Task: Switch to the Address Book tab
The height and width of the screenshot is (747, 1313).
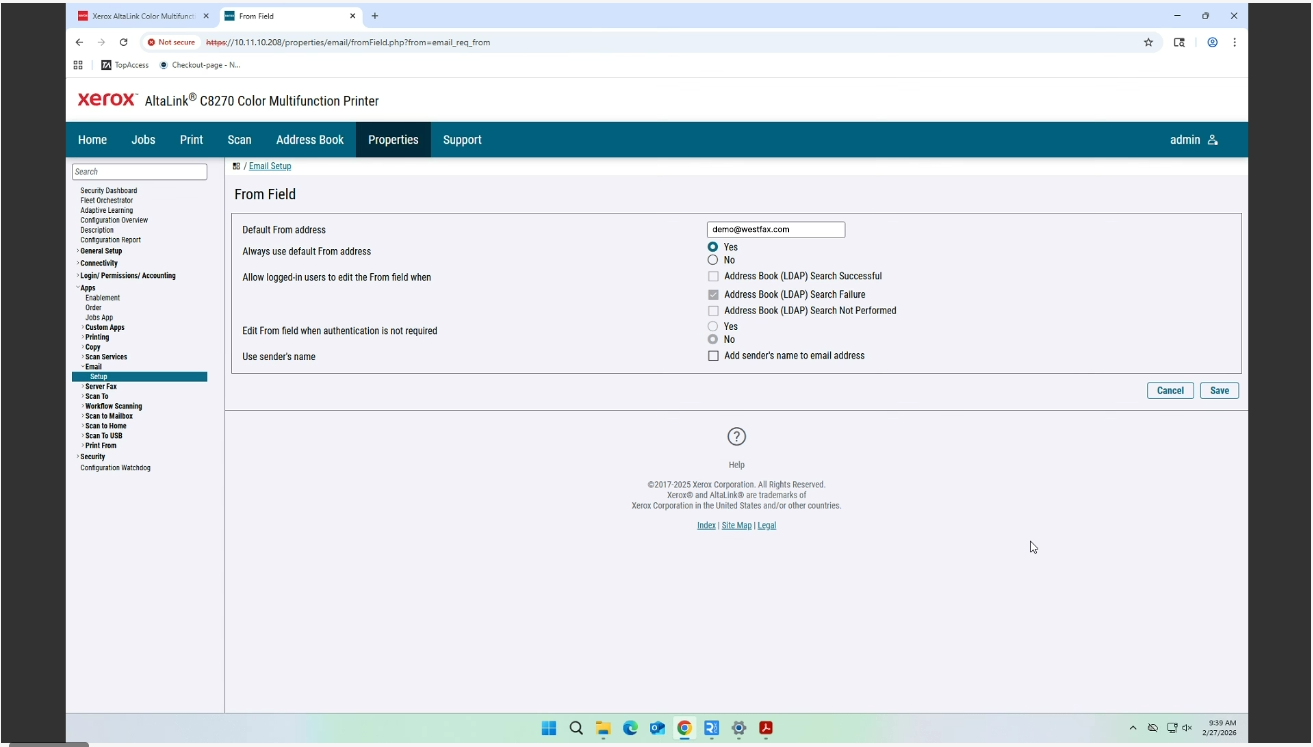Action: pos(309,139)
